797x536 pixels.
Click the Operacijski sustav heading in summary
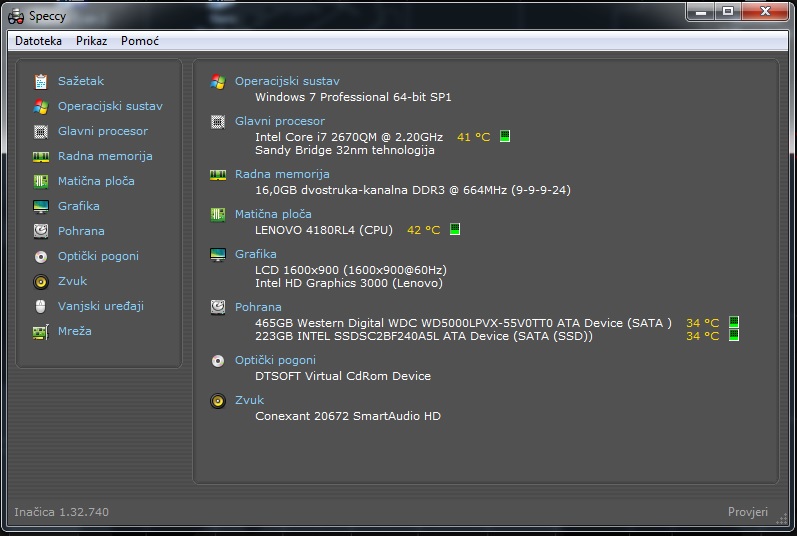tap(287, 81)
